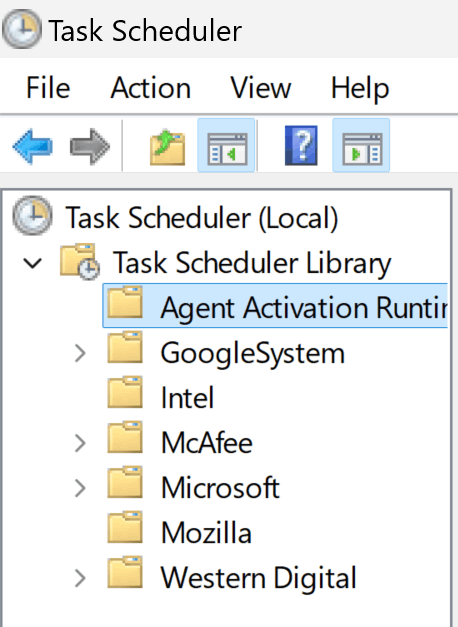Select the Mozilla tree item
This screenshot has height=627, width=458.
pos(206,533)
